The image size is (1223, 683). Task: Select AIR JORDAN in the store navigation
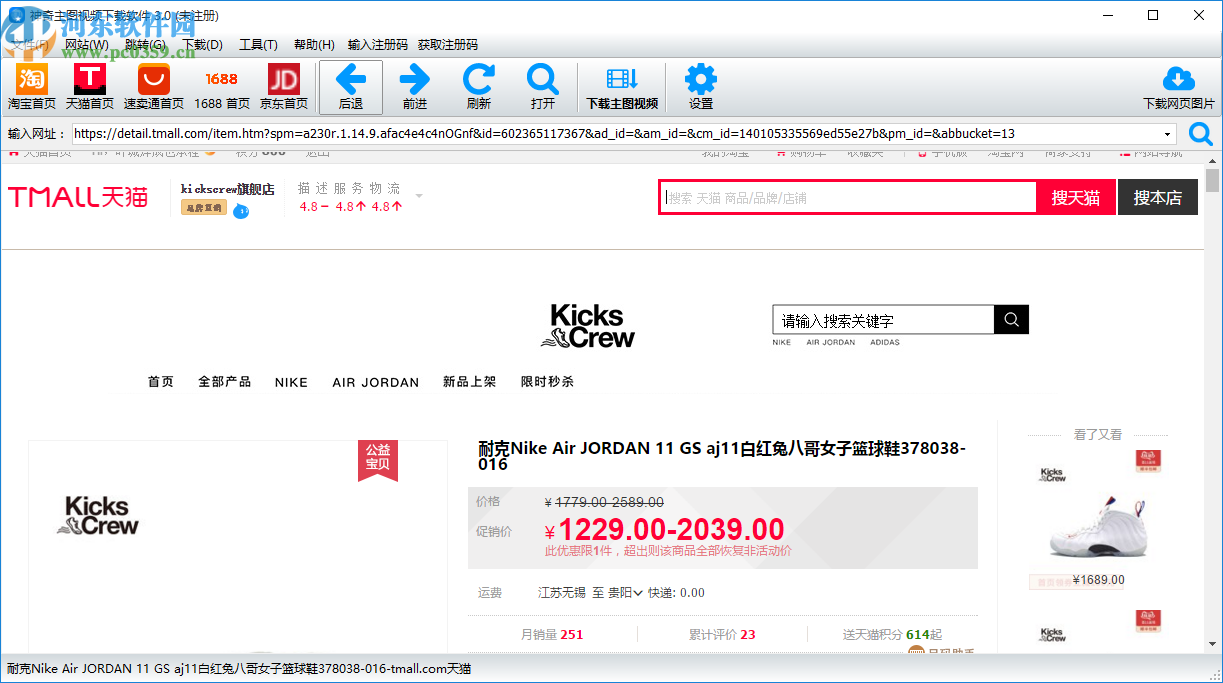[375, 382]
